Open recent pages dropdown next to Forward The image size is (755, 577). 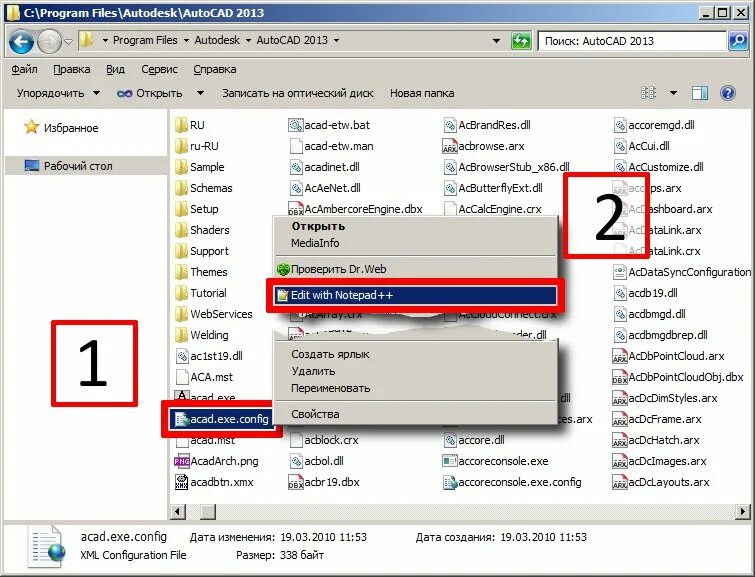tap(68, 41)
